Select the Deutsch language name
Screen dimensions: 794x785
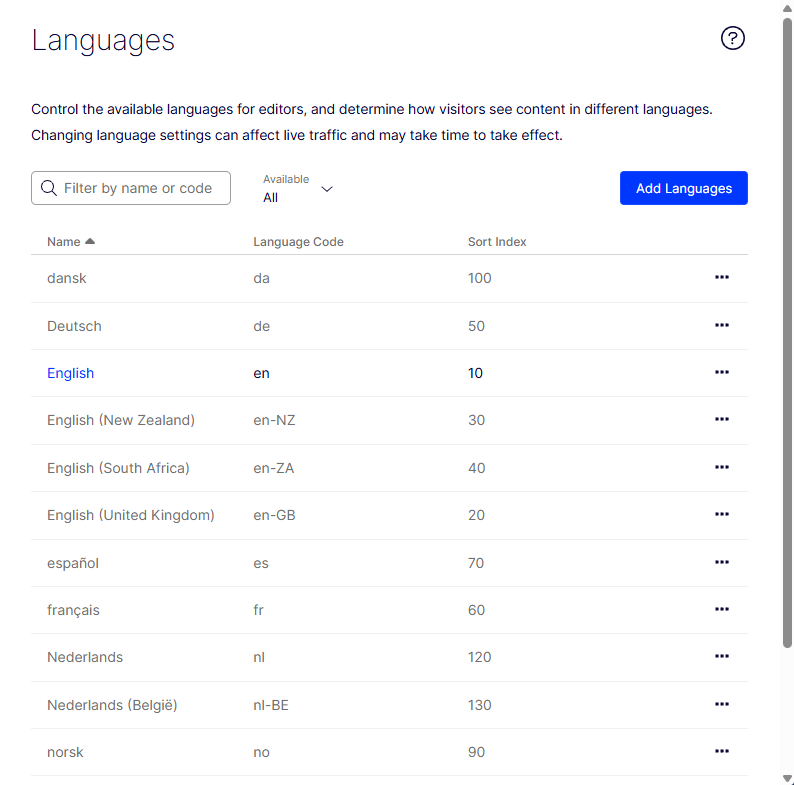(x=74, y=326)
